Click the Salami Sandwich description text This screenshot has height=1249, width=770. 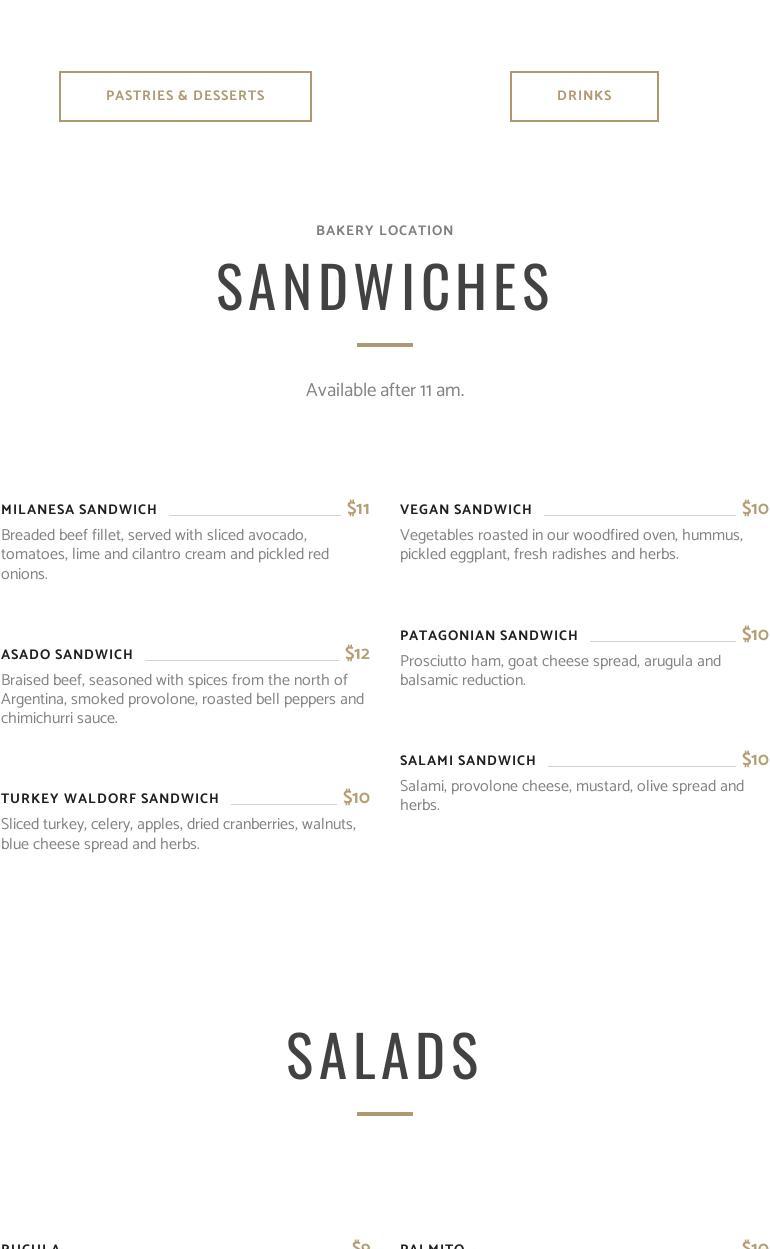pyautogui.click(x=571, y=796)
